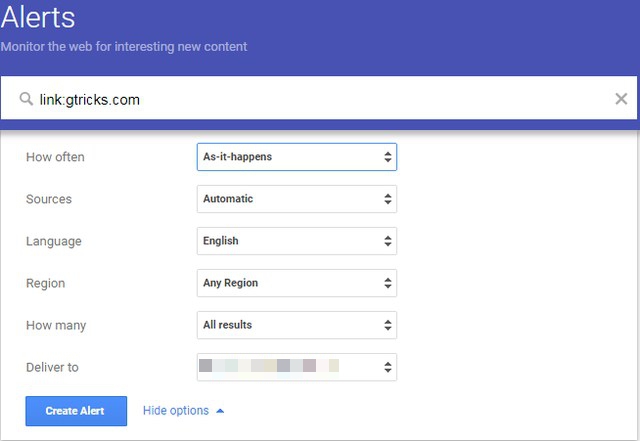Click the magnifying glass search icon
The height and width of the screenshot is (441, 640).
pyautogui.click(x=26, y=99)
